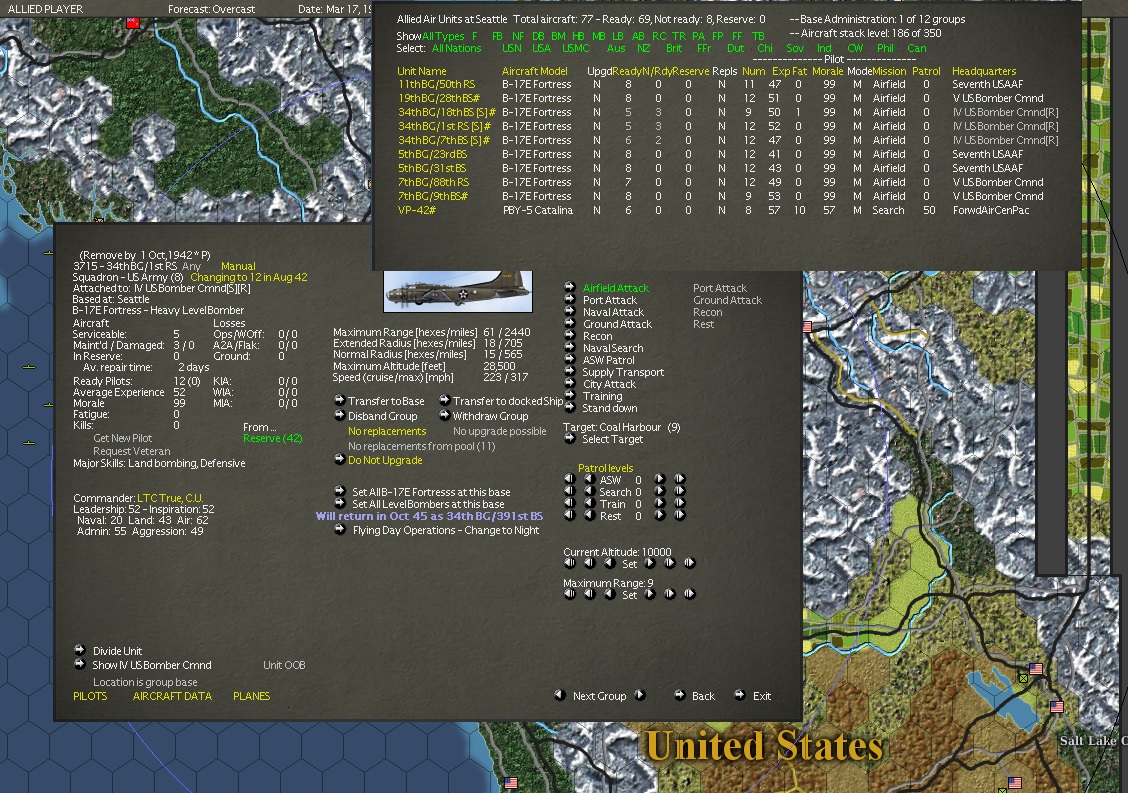Click the Select Target arrow icon
This screenshot has height=793, width=1128.
(x=570, y=438)
